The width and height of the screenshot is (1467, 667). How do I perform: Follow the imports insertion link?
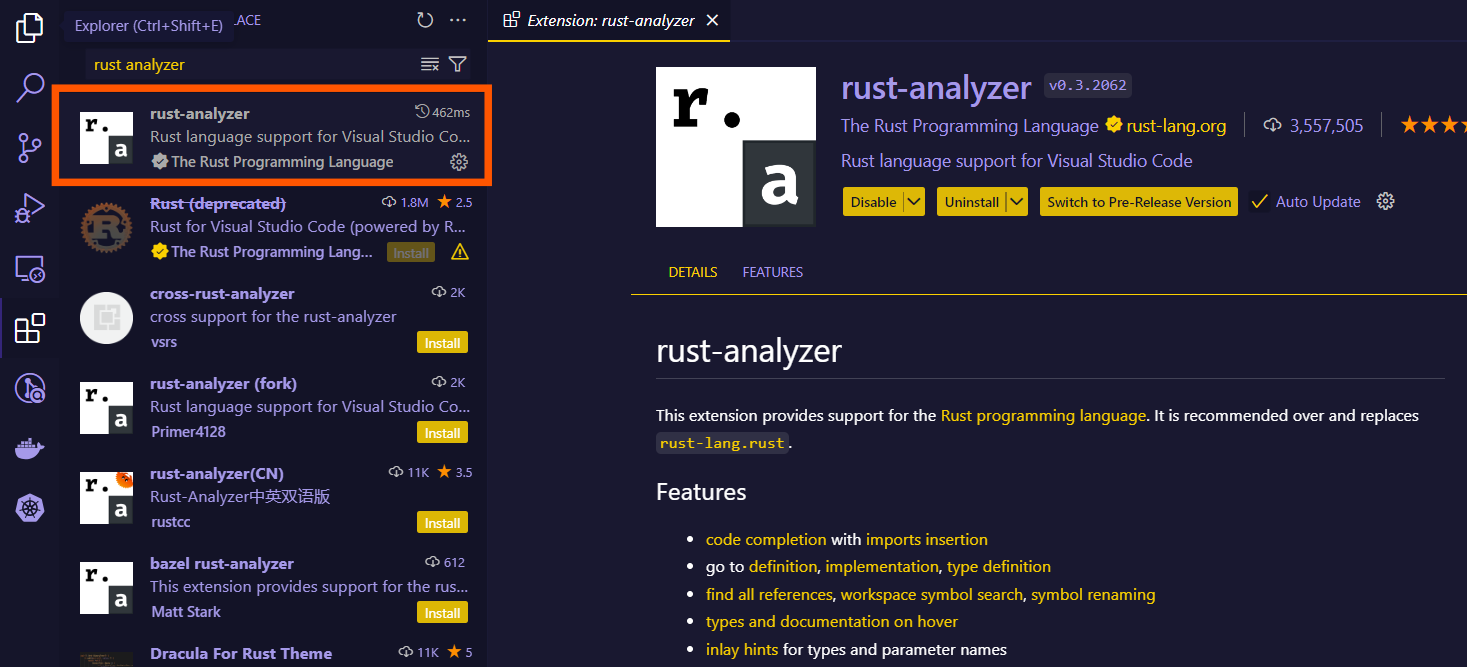tap(927, 539)
